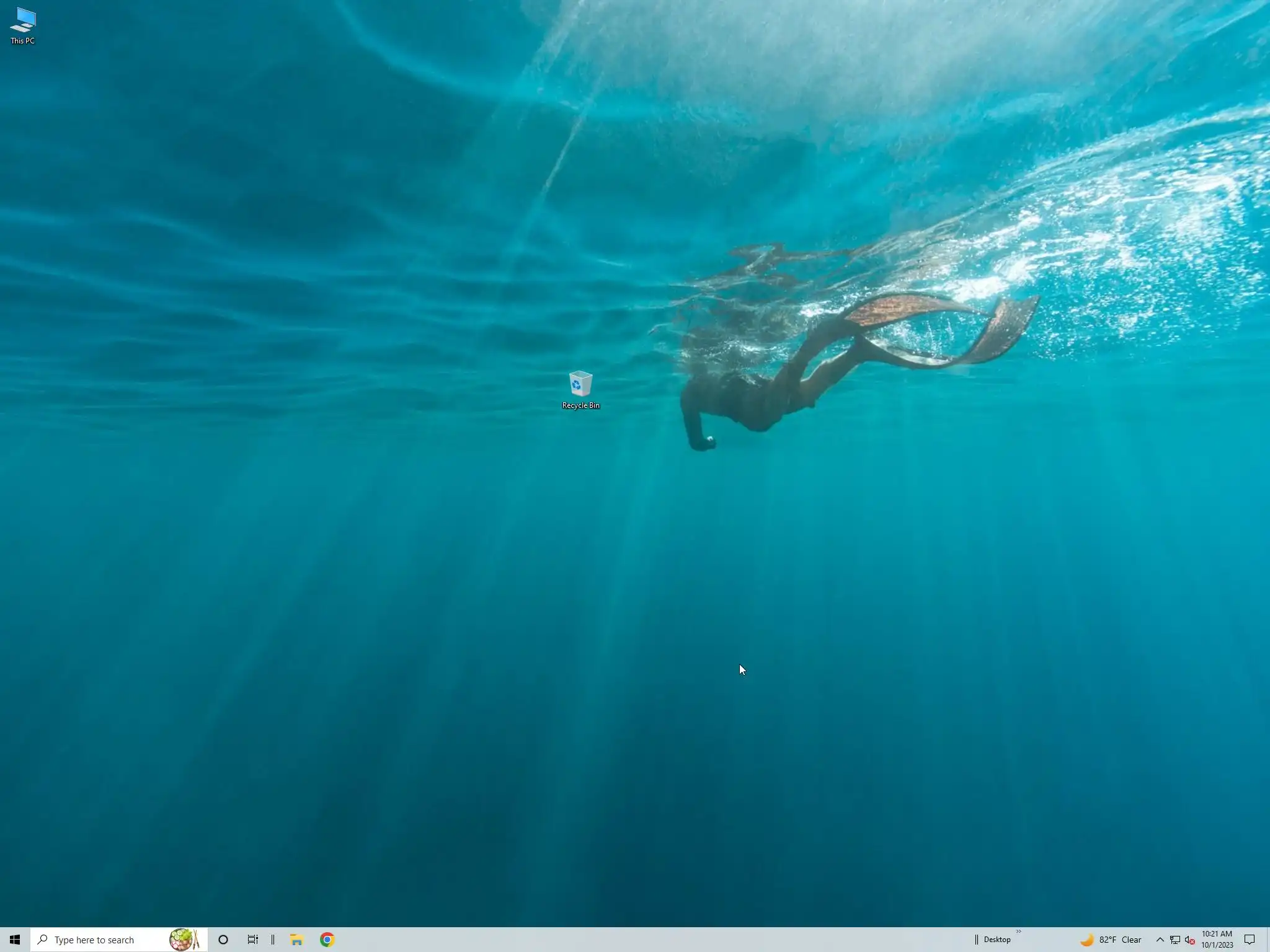Launch File Explorer from the taskbar
Viewport: 1270px width, 952px height.
click(296, 940)
